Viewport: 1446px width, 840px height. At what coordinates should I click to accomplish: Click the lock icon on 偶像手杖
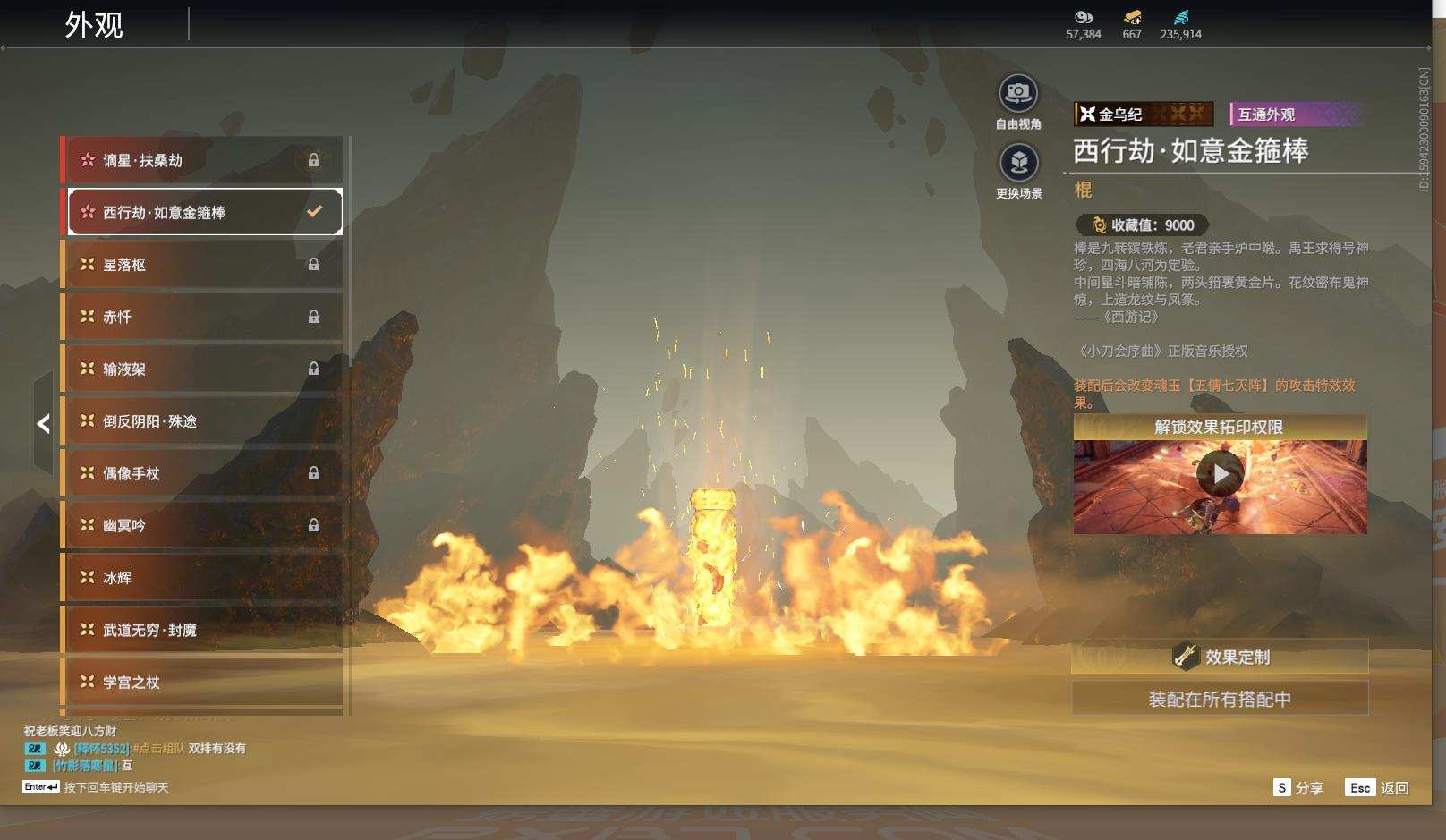coord(314,473)
